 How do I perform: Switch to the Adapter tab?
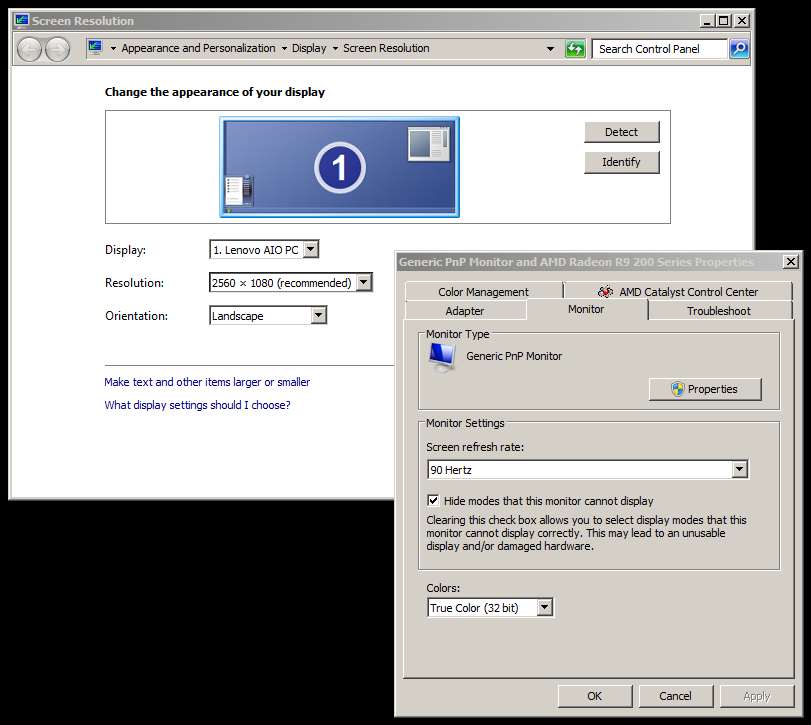click(465, 311)
